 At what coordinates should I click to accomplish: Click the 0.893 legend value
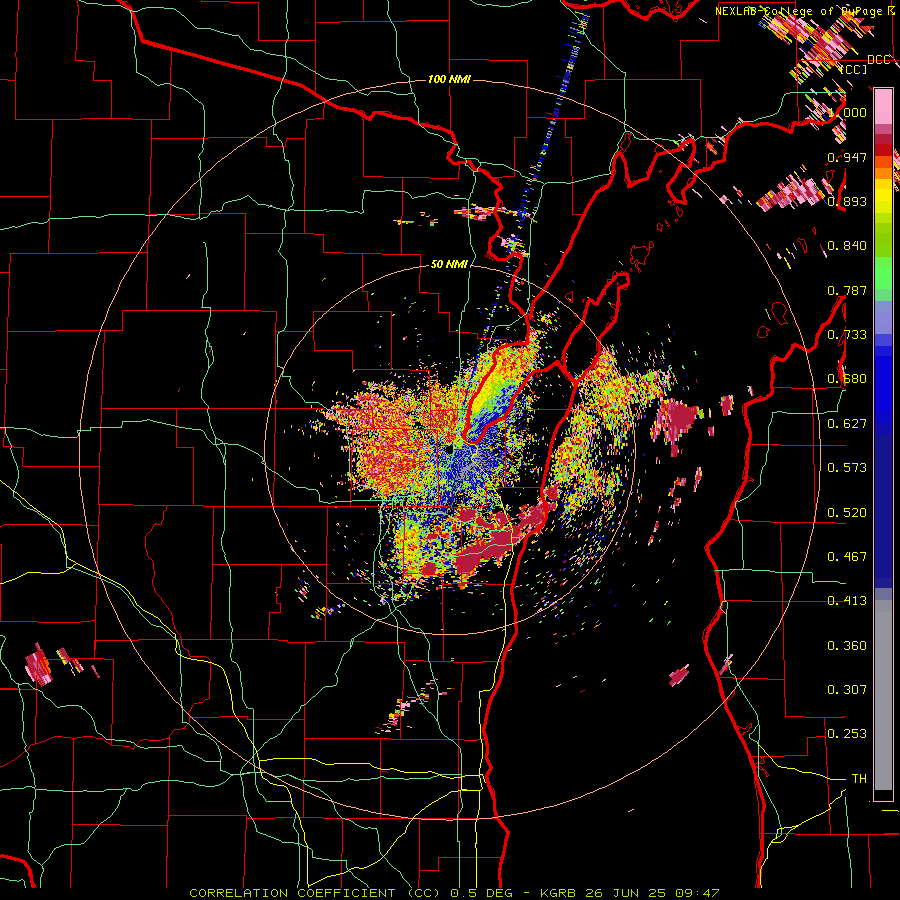point(847,201)
